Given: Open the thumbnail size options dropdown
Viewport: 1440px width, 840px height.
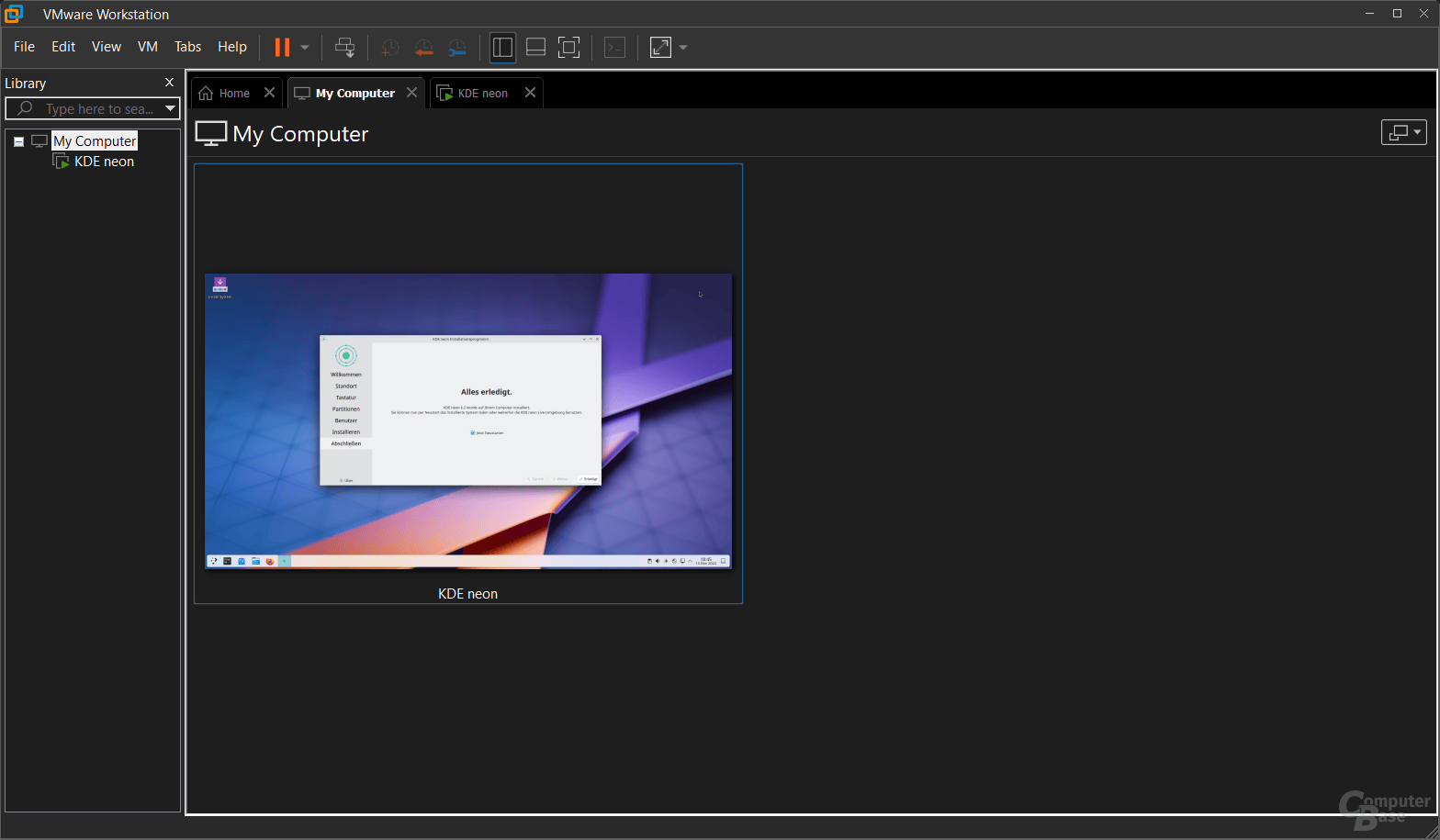Looking at the screenshot, I should point(1404,132).
